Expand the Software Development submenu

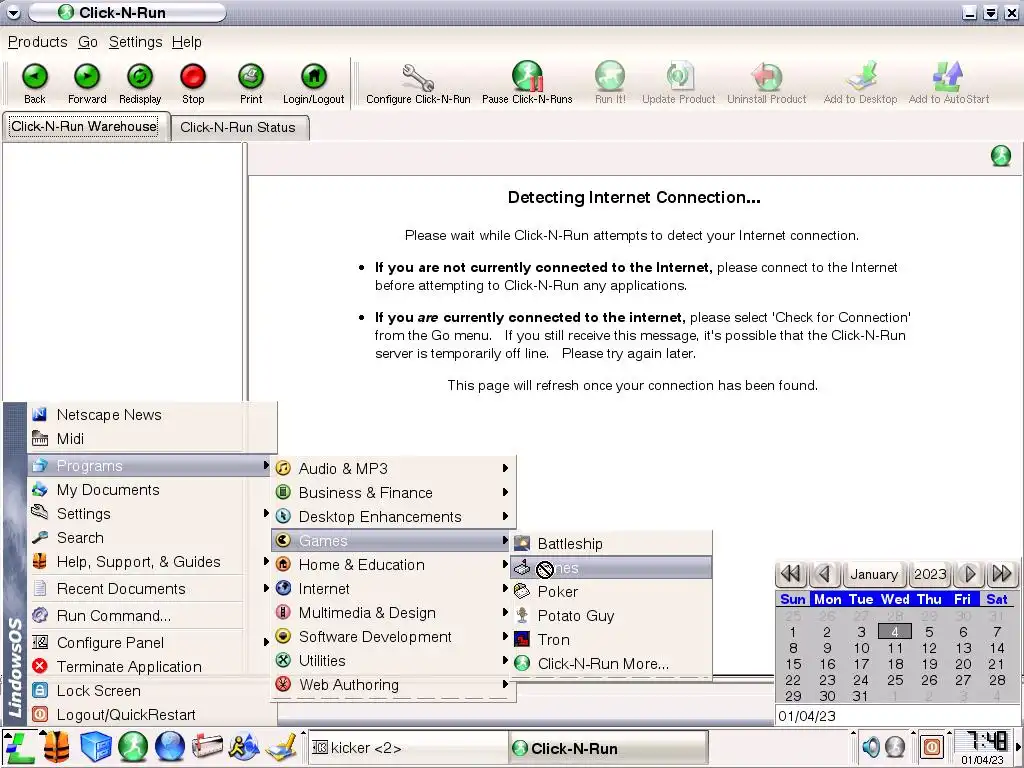point(393,637)
